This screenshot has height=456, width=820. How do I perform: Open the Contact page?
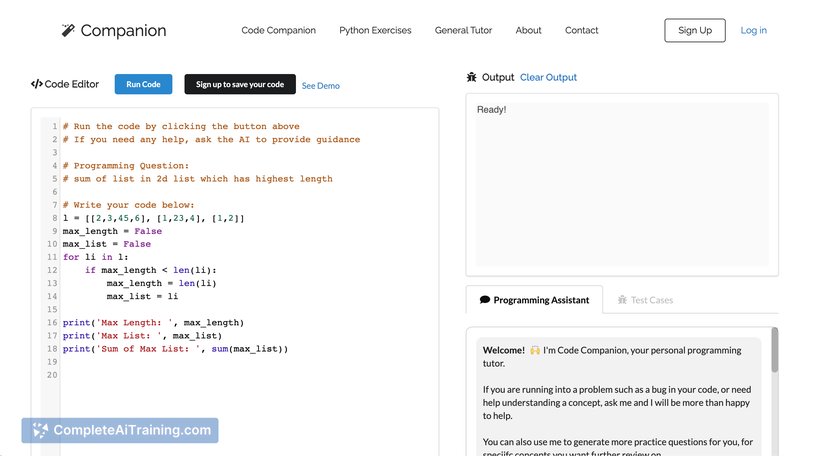click(x=582, y=30)
